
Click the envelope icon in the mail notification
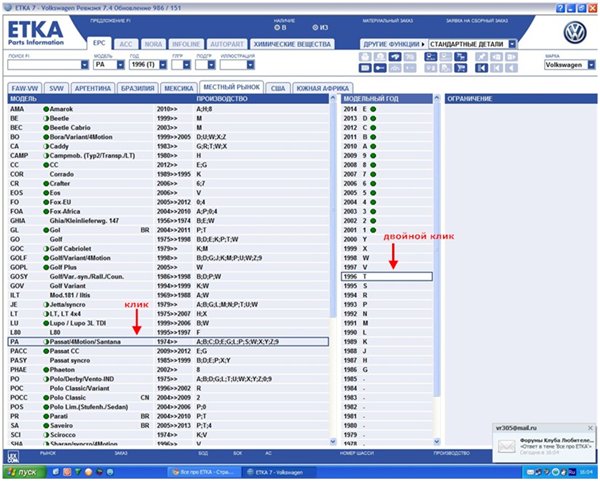point(507,446)
